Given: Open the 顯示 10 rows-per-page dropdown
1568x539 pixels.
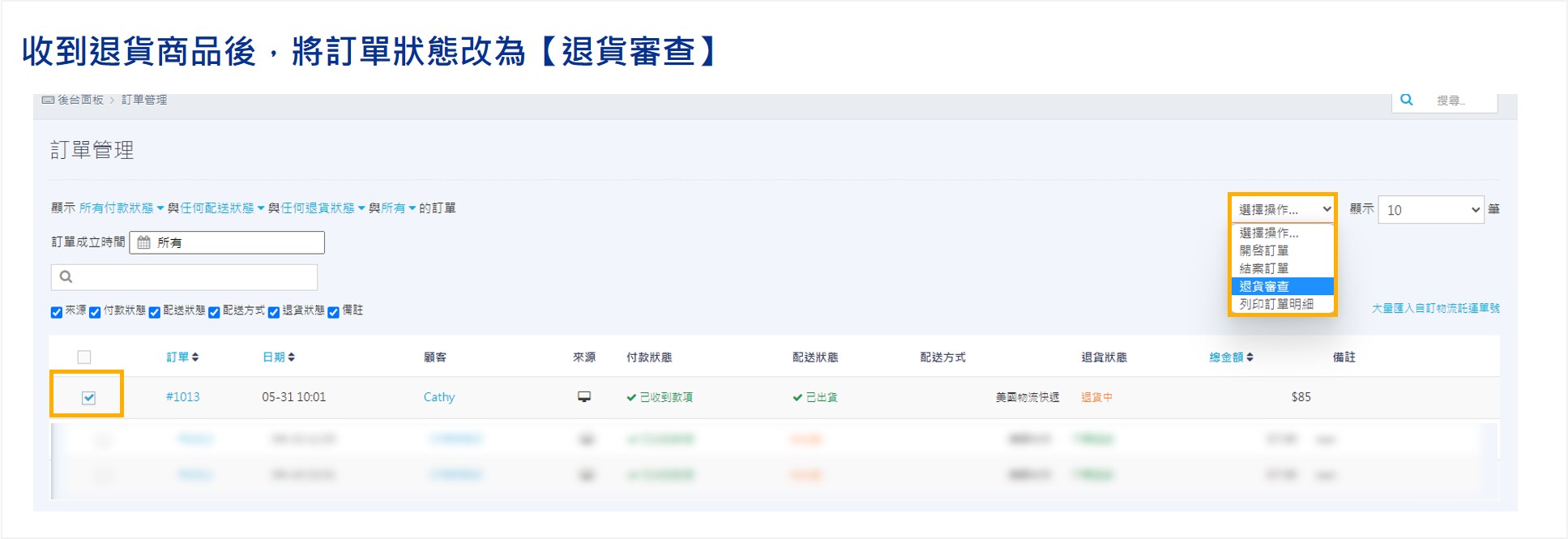Looking at the screenshot, I should pos(1431,209).
